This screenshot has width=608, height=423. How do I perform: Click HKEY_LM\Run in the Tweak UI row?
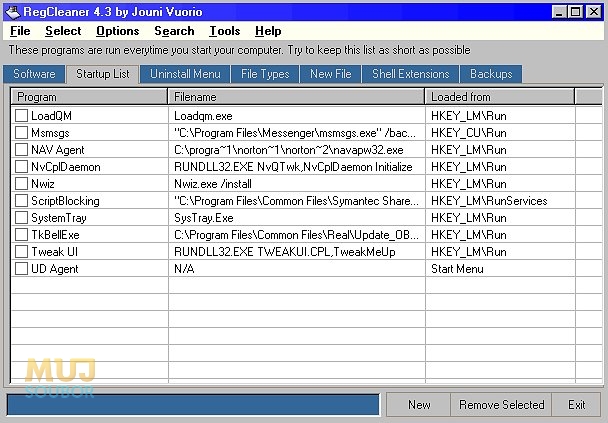(501, 252)
